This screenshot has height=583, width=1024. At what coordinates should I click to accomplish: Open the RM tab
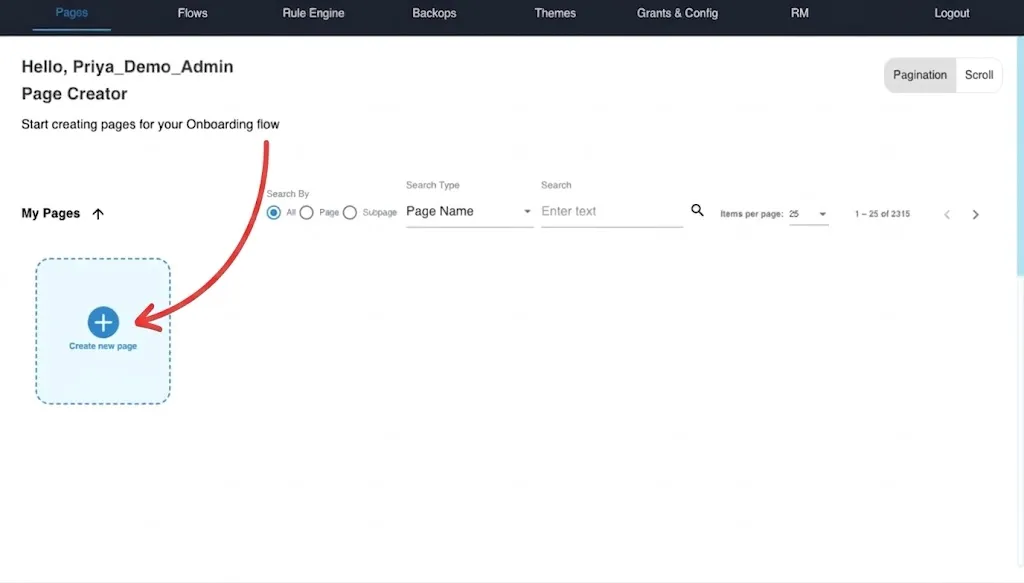pos(799,13)
